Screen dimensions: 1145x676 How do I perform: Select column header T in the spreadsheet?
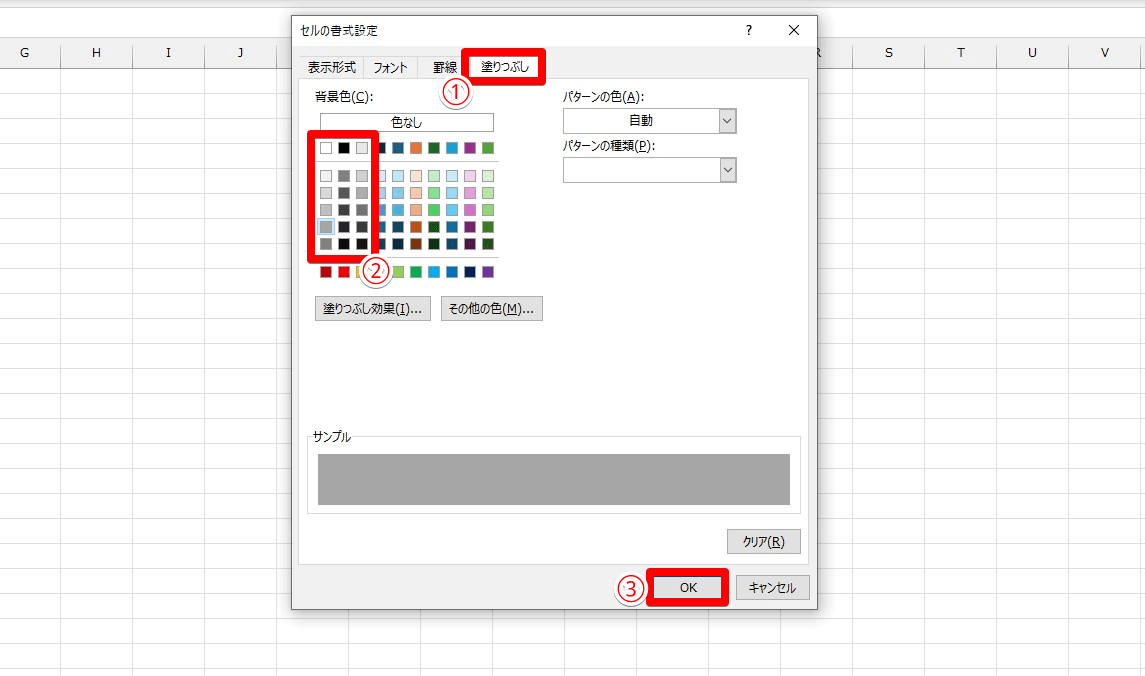tap(960, 53)
